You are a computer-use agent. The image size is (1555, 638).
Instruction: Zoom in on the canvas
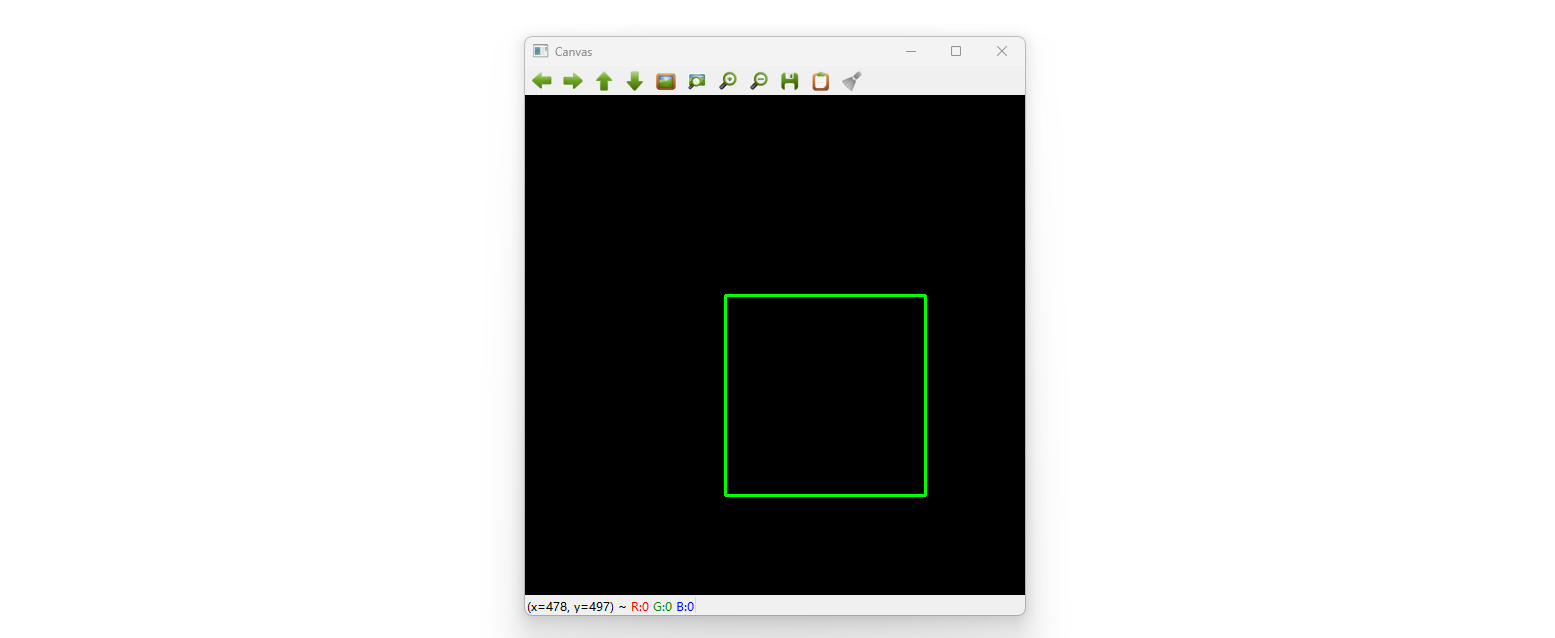(728, 81)
